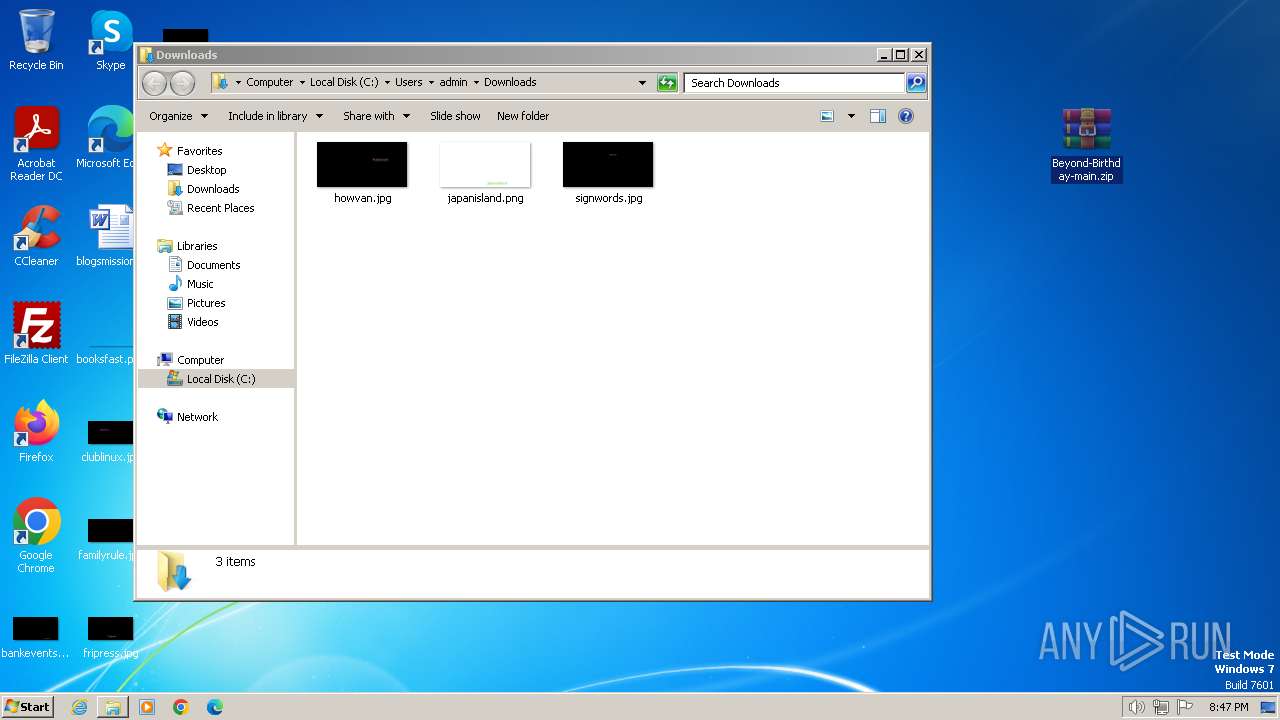Open Microsoft Edge desktop shortcut
The image size is (1280, 720).
coord(104,138)
